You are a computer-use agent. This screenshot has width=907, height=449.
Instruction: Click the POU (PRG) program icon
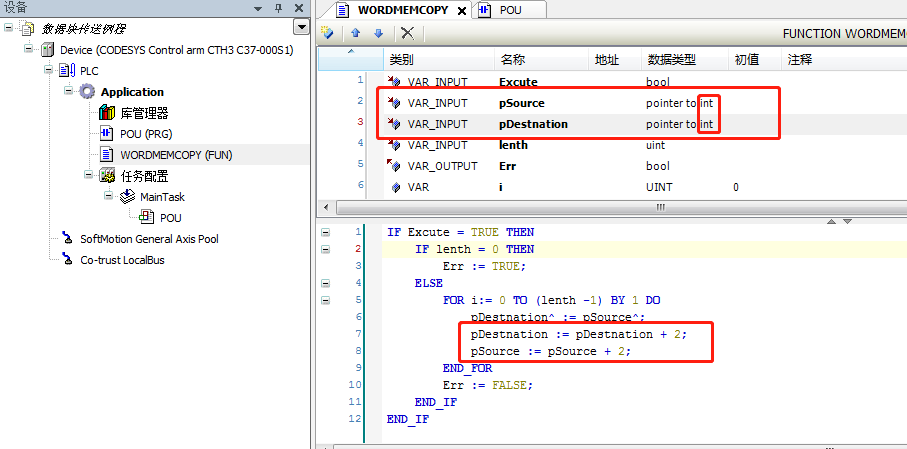[106, 134]
